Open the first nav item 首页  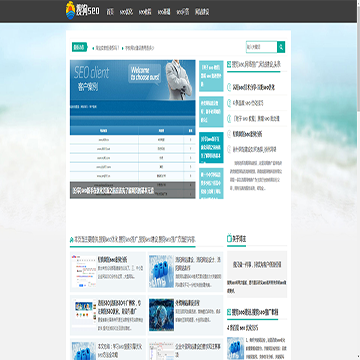coord(110,12)
